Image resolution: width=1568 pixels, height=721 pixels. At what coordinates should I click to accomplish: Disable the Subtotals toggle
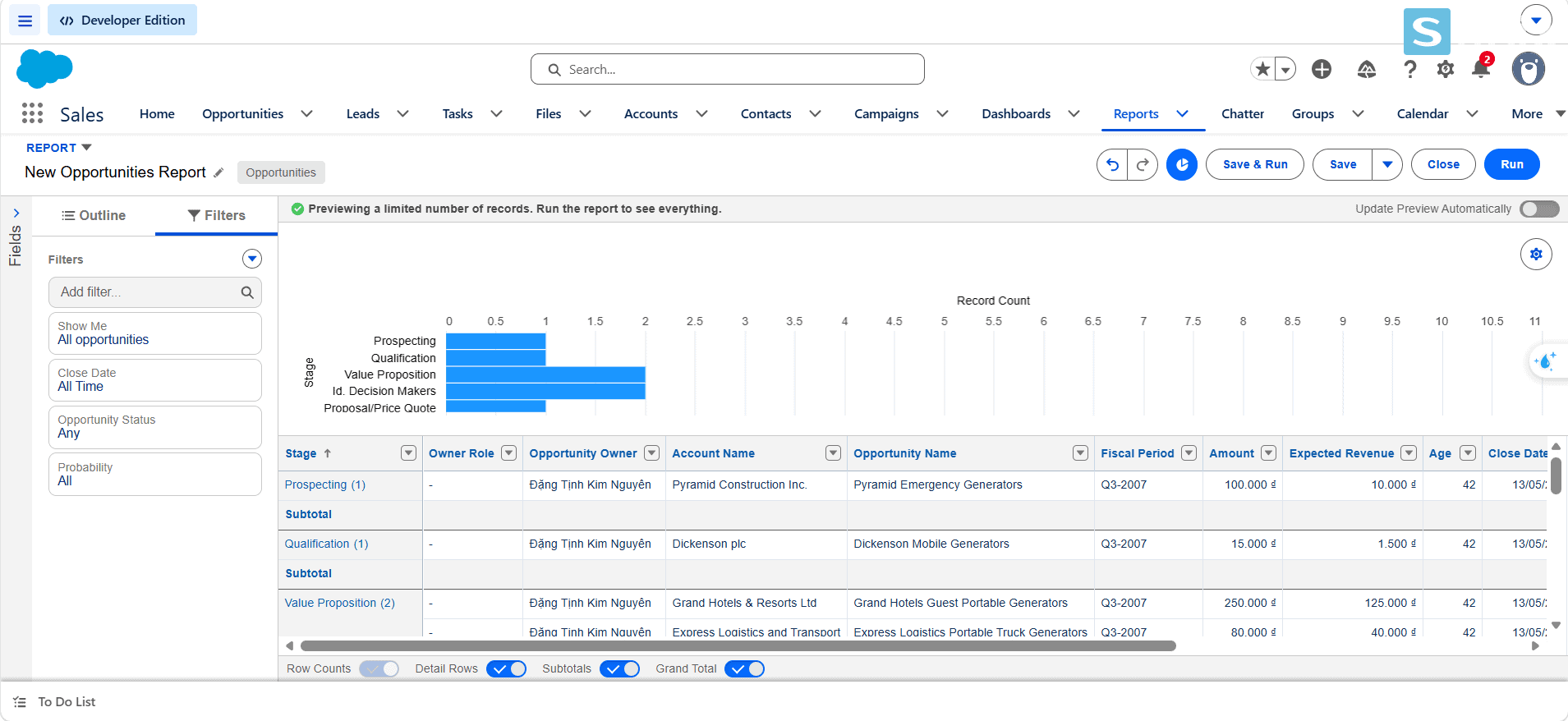click(620, 668)
